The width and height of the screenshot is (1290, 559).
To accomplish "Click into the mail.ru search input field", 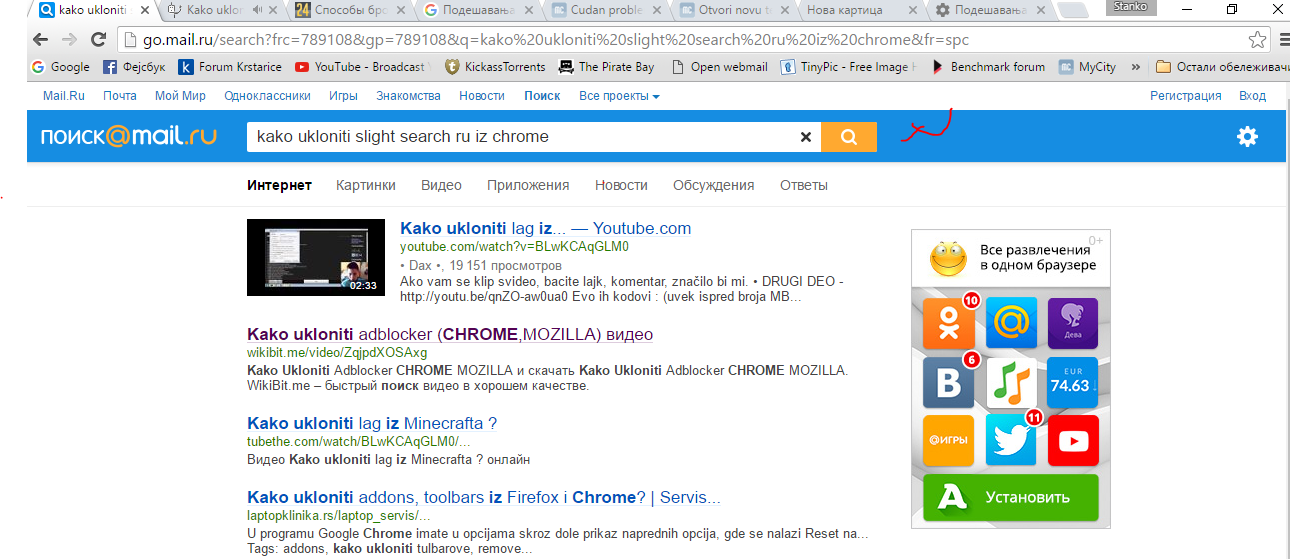I will pyautogui.click(x=521, y=137).
